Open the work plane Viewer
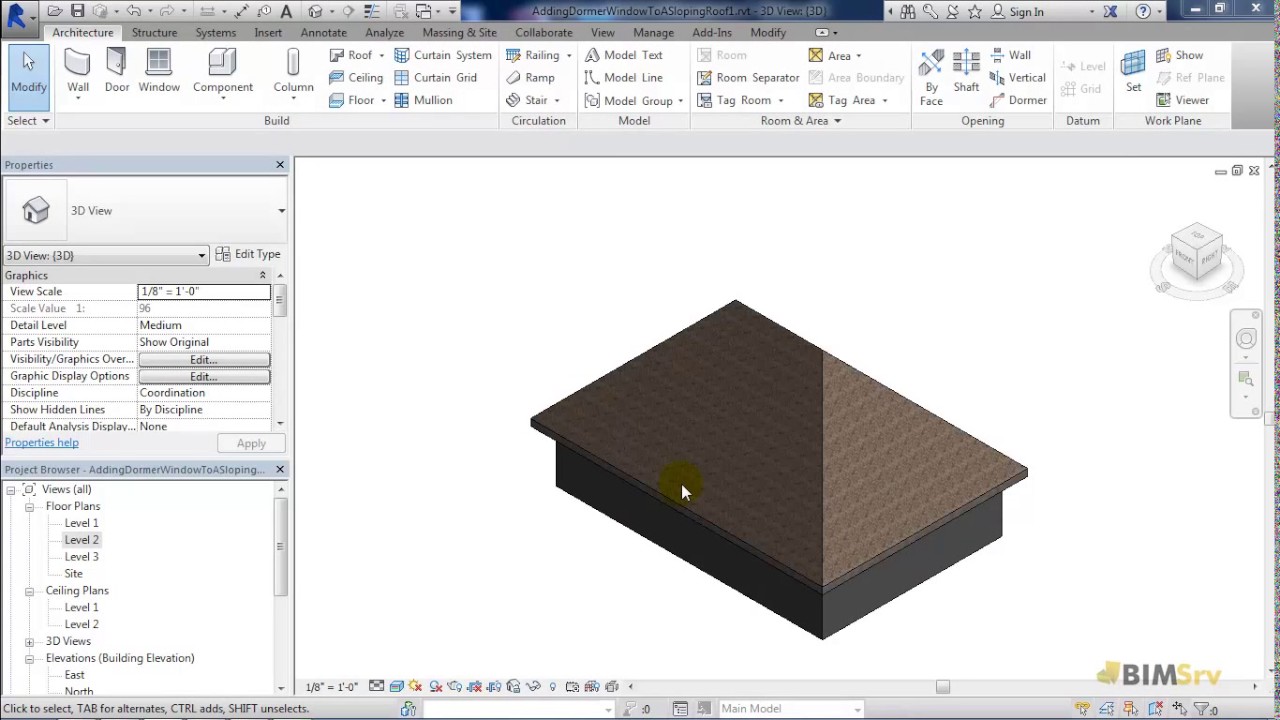Image resolution: width=1280 pixels, height=720 pixels. pos(1182,100)
